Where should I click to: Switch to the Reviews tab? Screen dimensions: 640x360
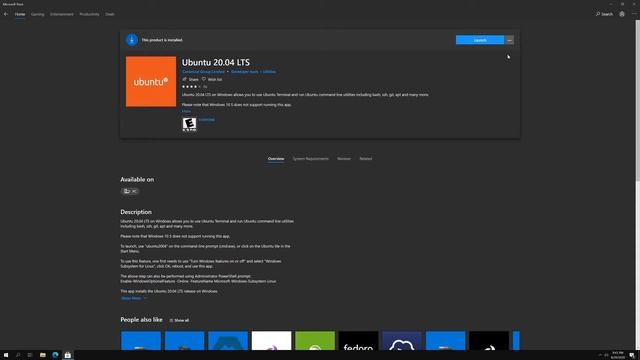click(344, 159)
